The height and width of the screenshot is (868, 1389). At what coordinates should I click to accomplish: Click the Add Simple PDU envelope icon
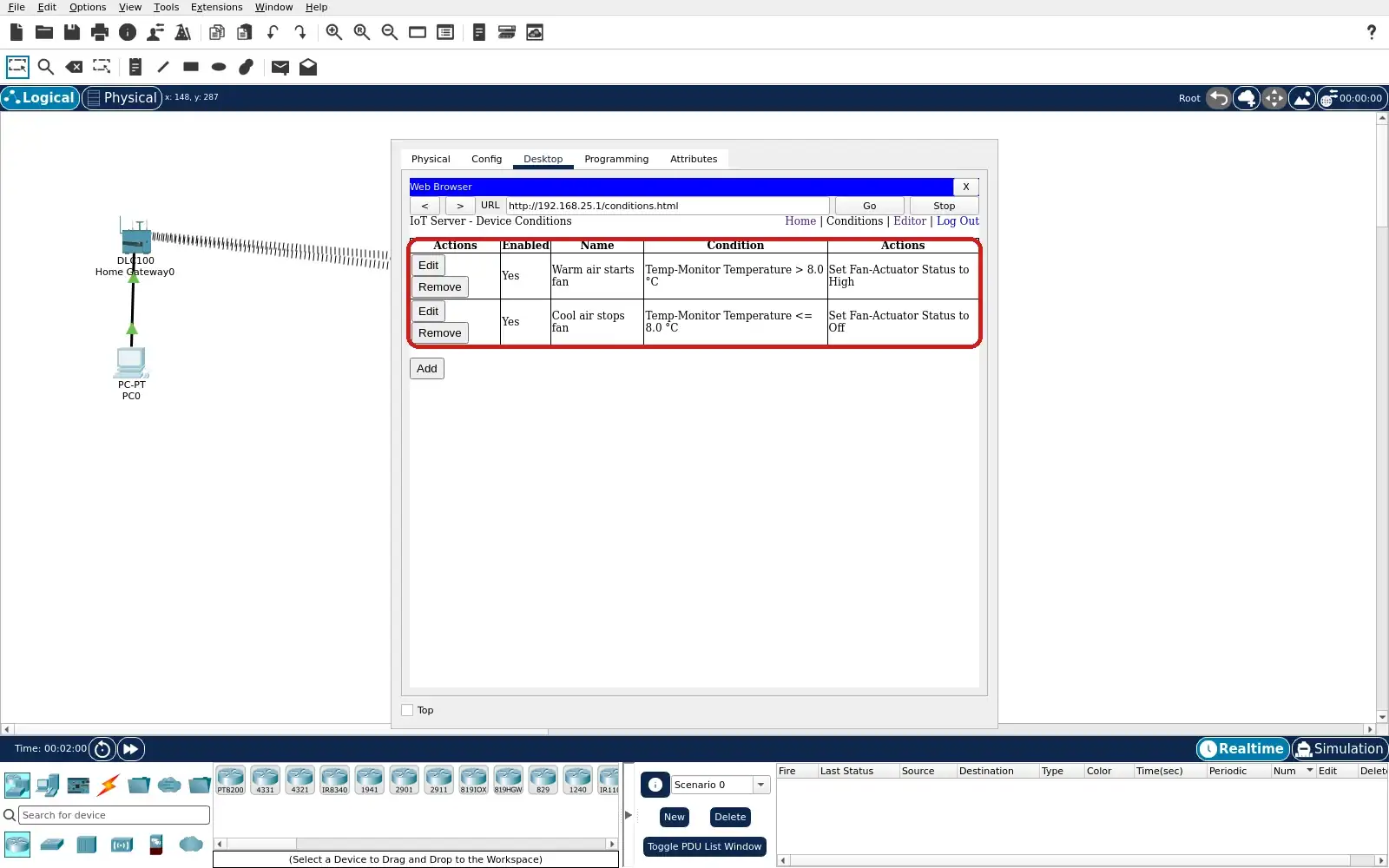(280, 67)
